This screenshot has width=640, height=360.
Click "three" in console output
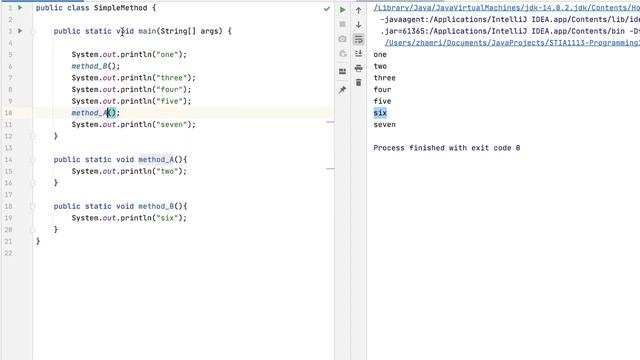click(x=384, y=78)
